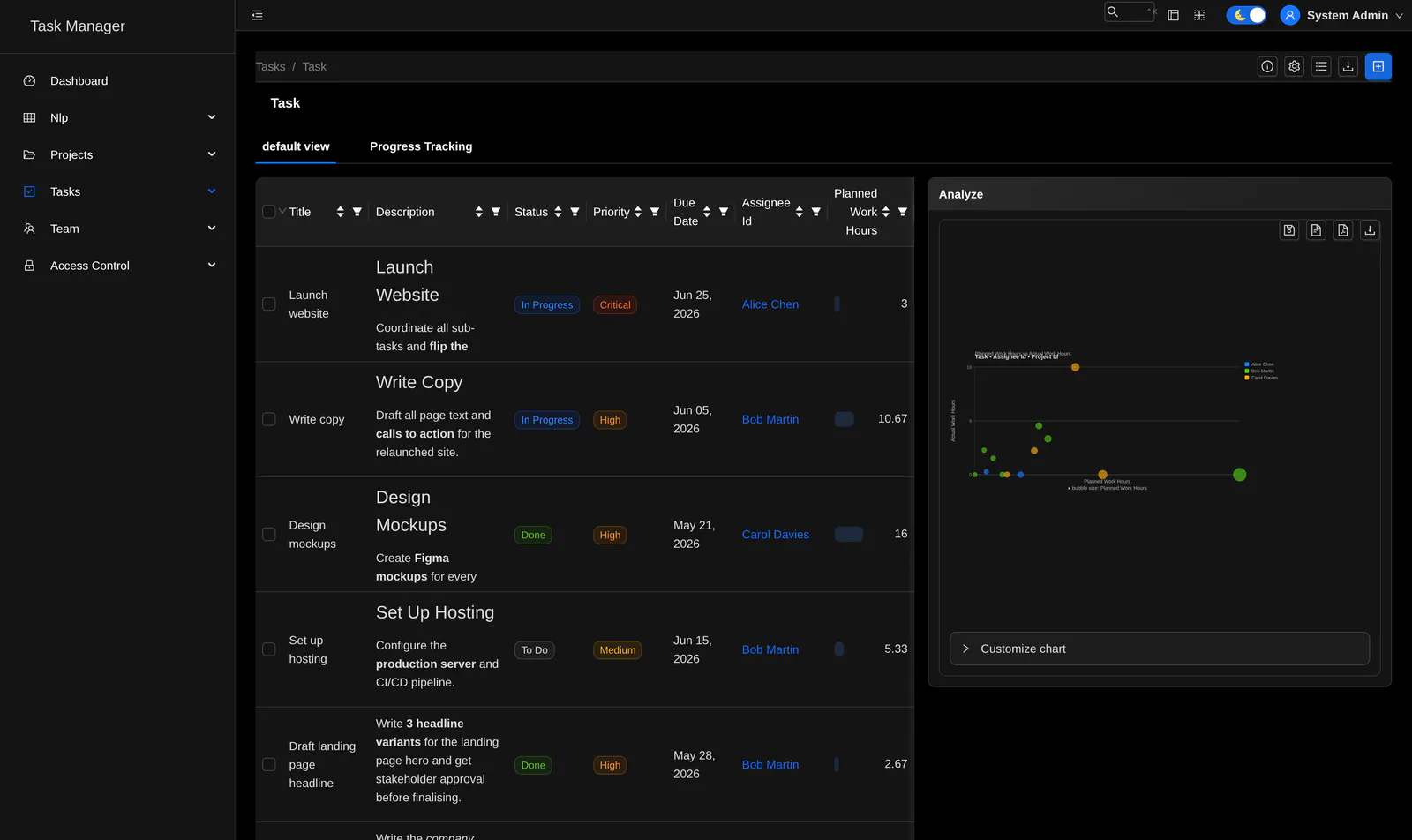Viewport: 1412px width, 840px height.
Task: Toggle the select all rows checkbox
Action: (x=269, y=212)
